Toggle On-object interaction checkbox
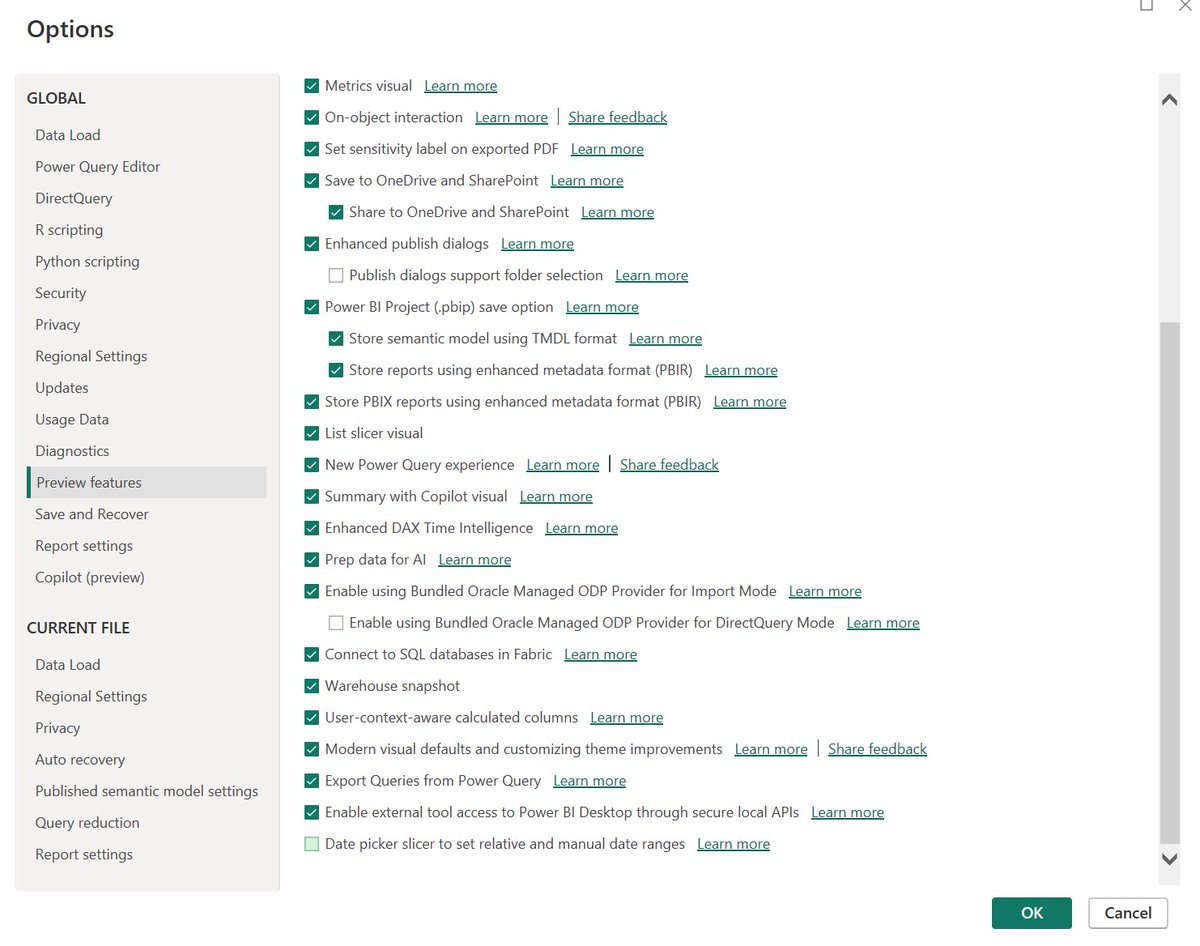1200x946 pixels. coord(312,117)
